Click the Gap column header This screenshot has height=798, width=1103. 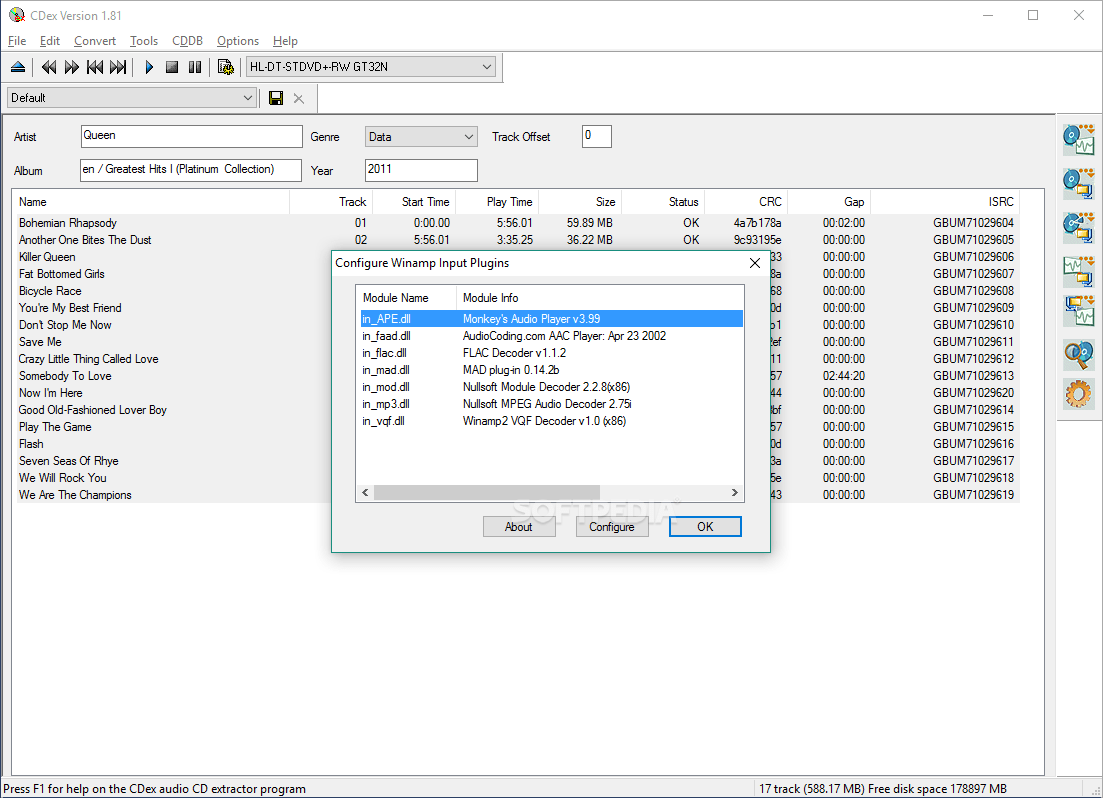829,202
